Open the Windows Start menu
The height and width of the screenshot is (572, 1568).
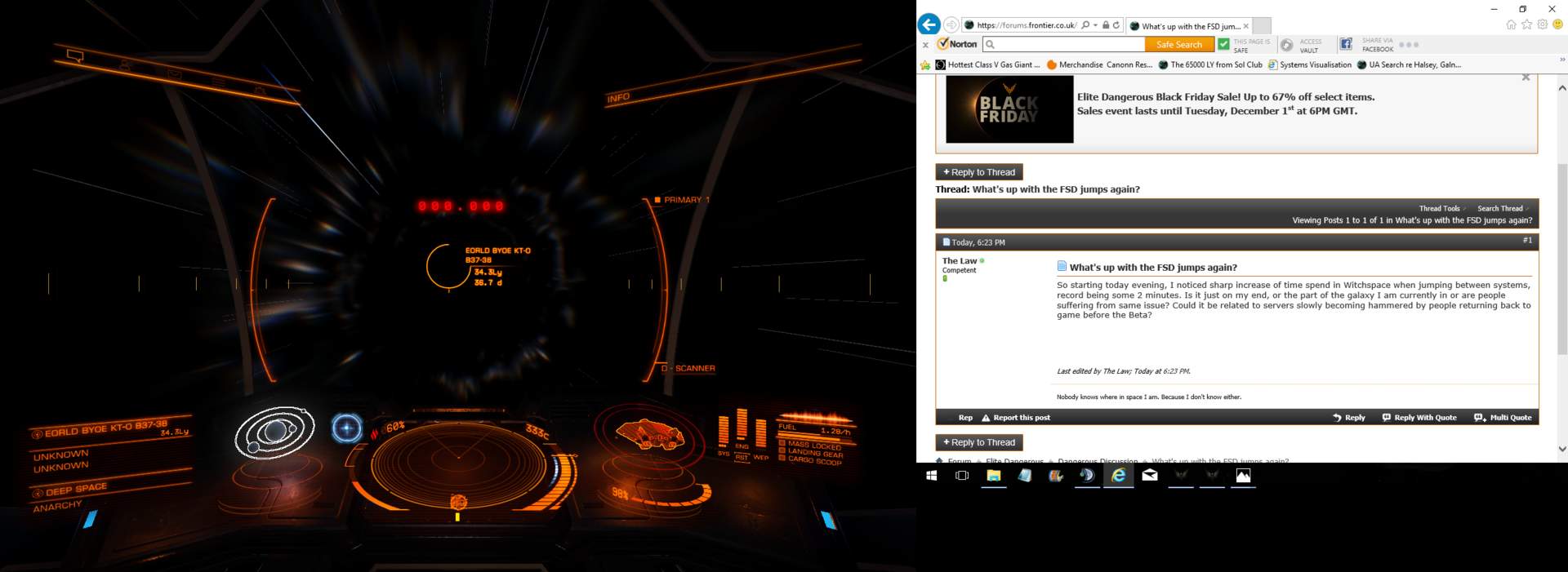point(931,476)
